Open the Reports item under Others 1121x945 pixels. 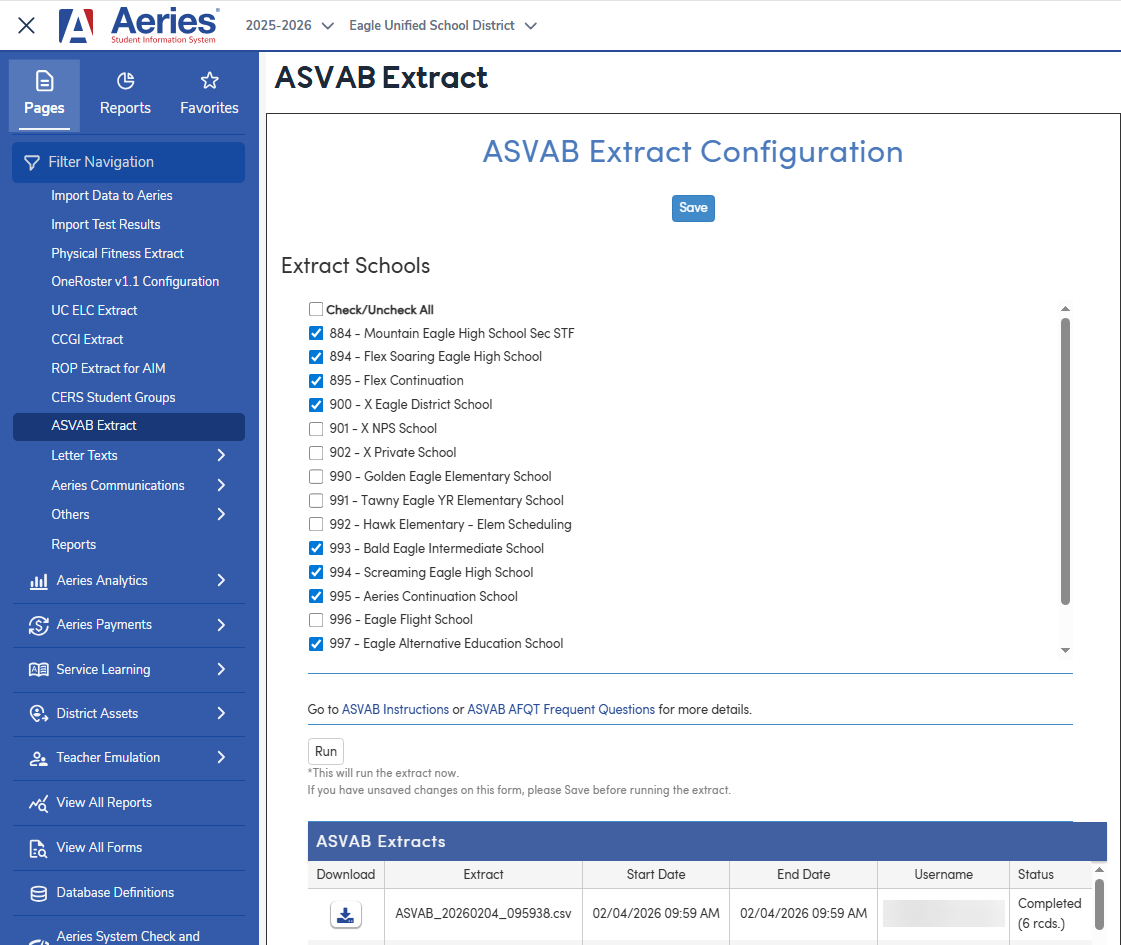[x=74, y=545]
